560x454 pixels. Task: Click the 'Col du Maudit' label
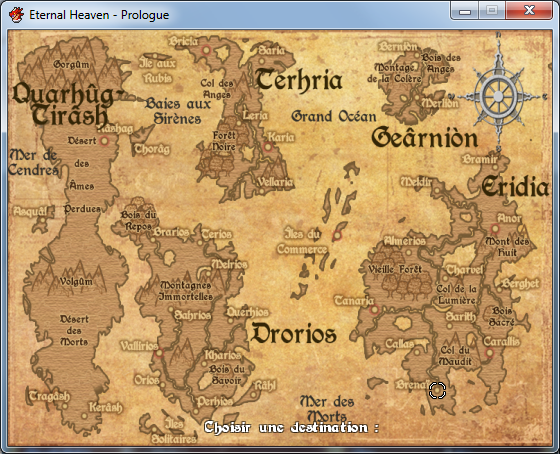(x=455, y=356)
